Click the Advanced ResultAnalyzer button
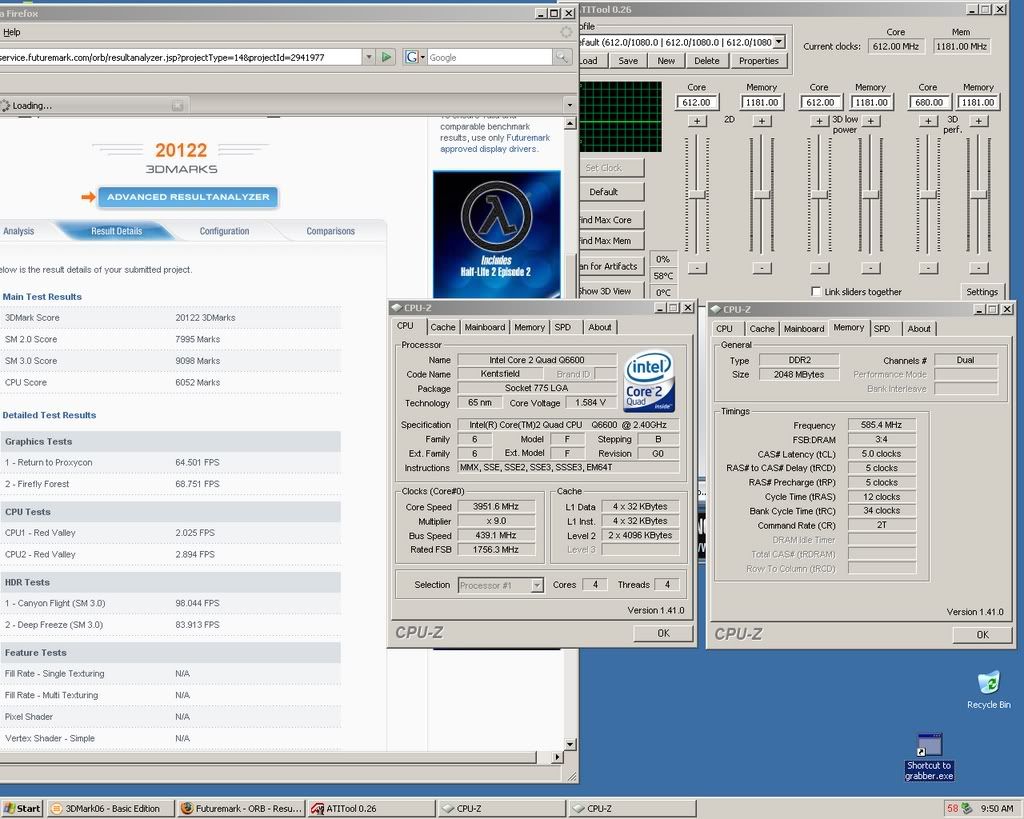 (188, 197)
